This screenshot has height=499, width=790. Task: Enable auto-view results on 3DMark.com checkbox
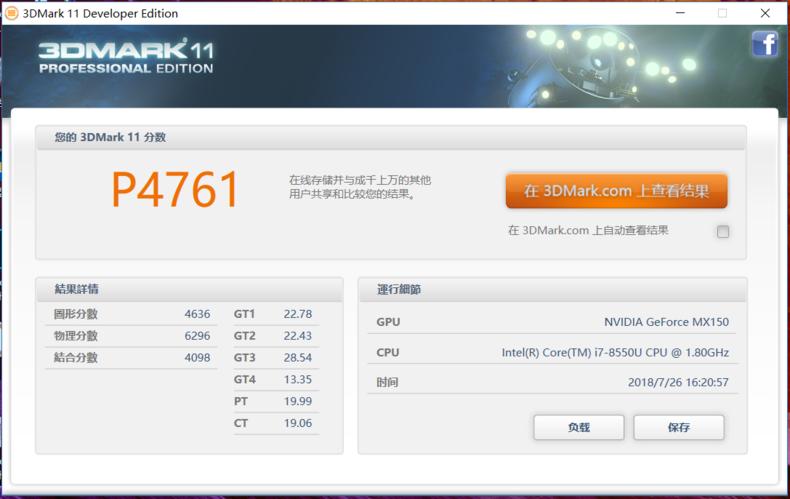tap(722, 231)
